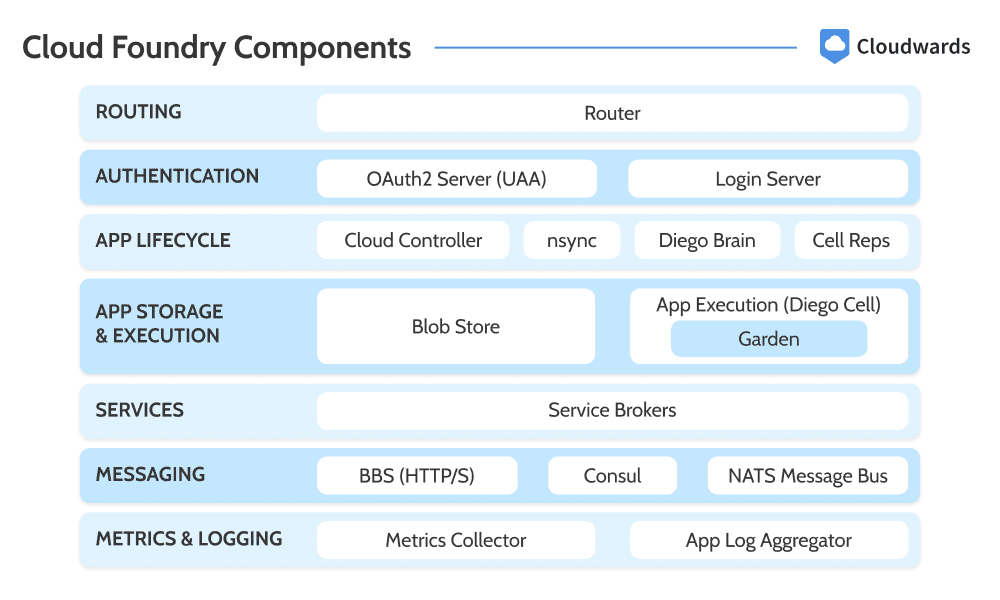
Task: Select the Cell Reps box
Action: 851,240
